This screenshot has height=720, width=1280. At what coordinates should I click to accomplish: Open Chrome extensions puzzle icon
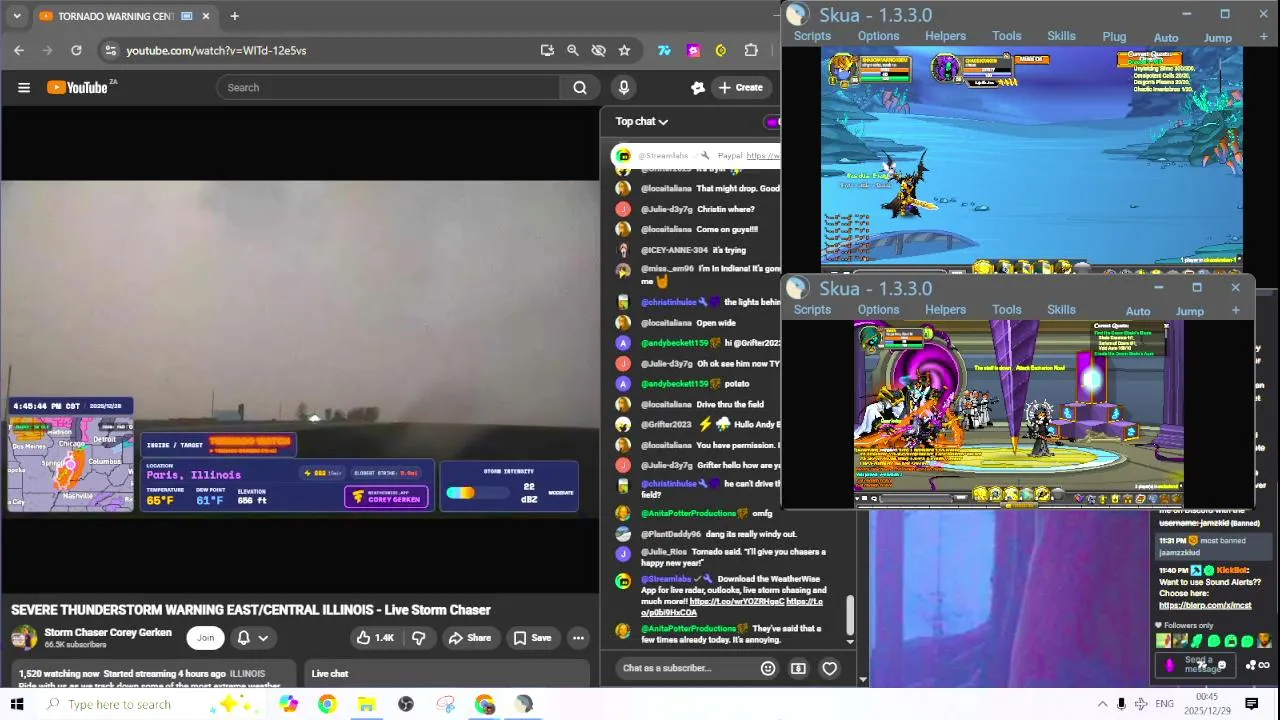click(751, 50)
